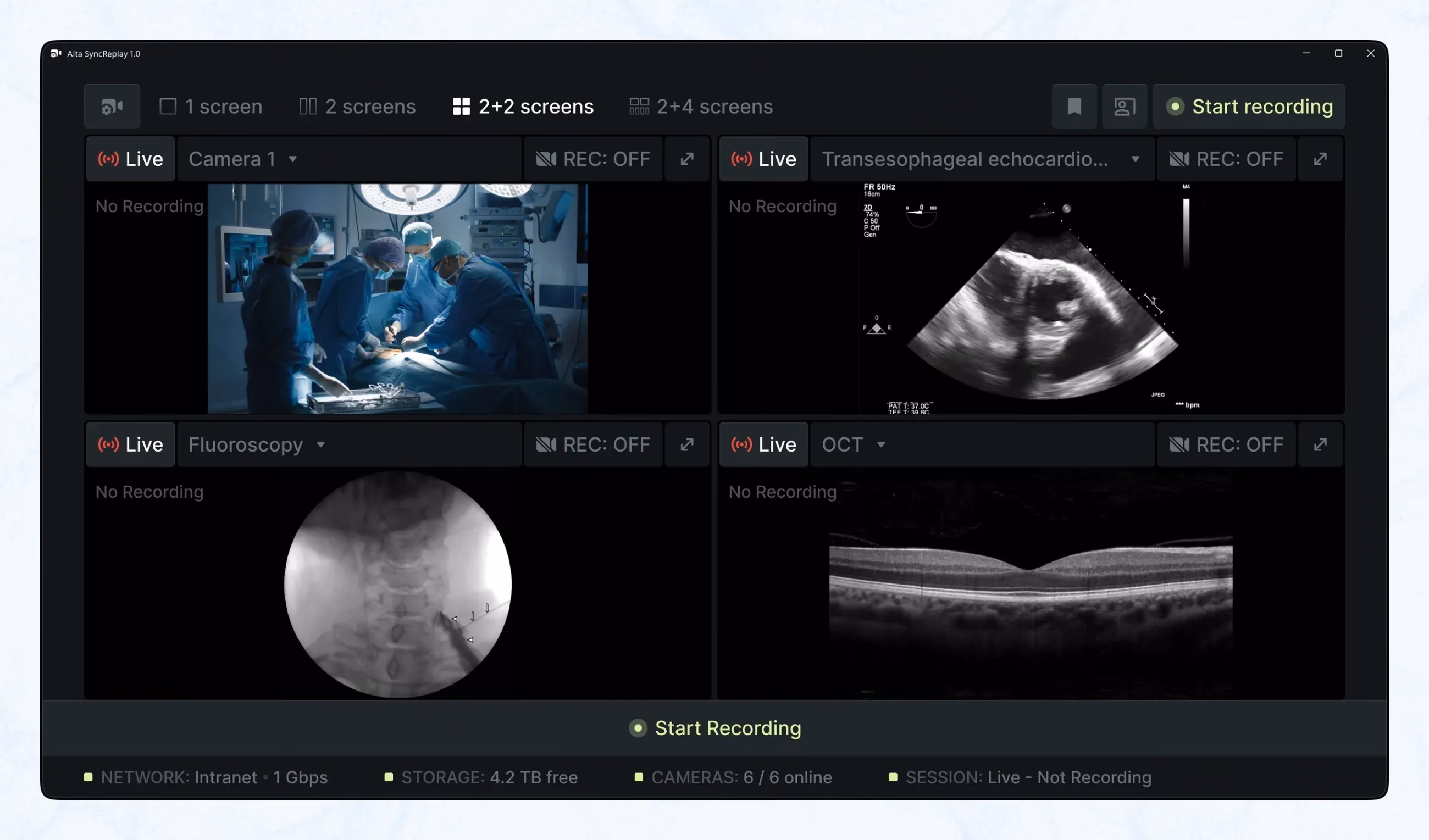The width and height of the screenshot is (1429, 840).
Task: Open the Camera 1 source dropdown
Action: pyautogui.click(x=350, y=159)
